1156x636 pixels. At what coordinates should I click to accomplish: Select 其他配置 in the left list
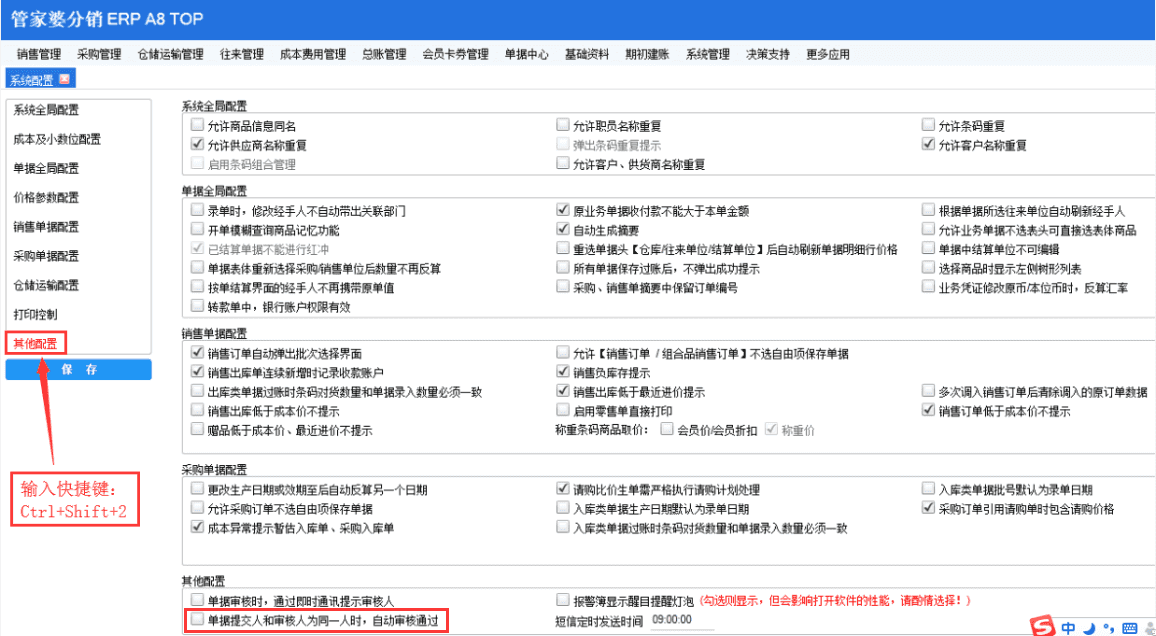pos(35,343)
